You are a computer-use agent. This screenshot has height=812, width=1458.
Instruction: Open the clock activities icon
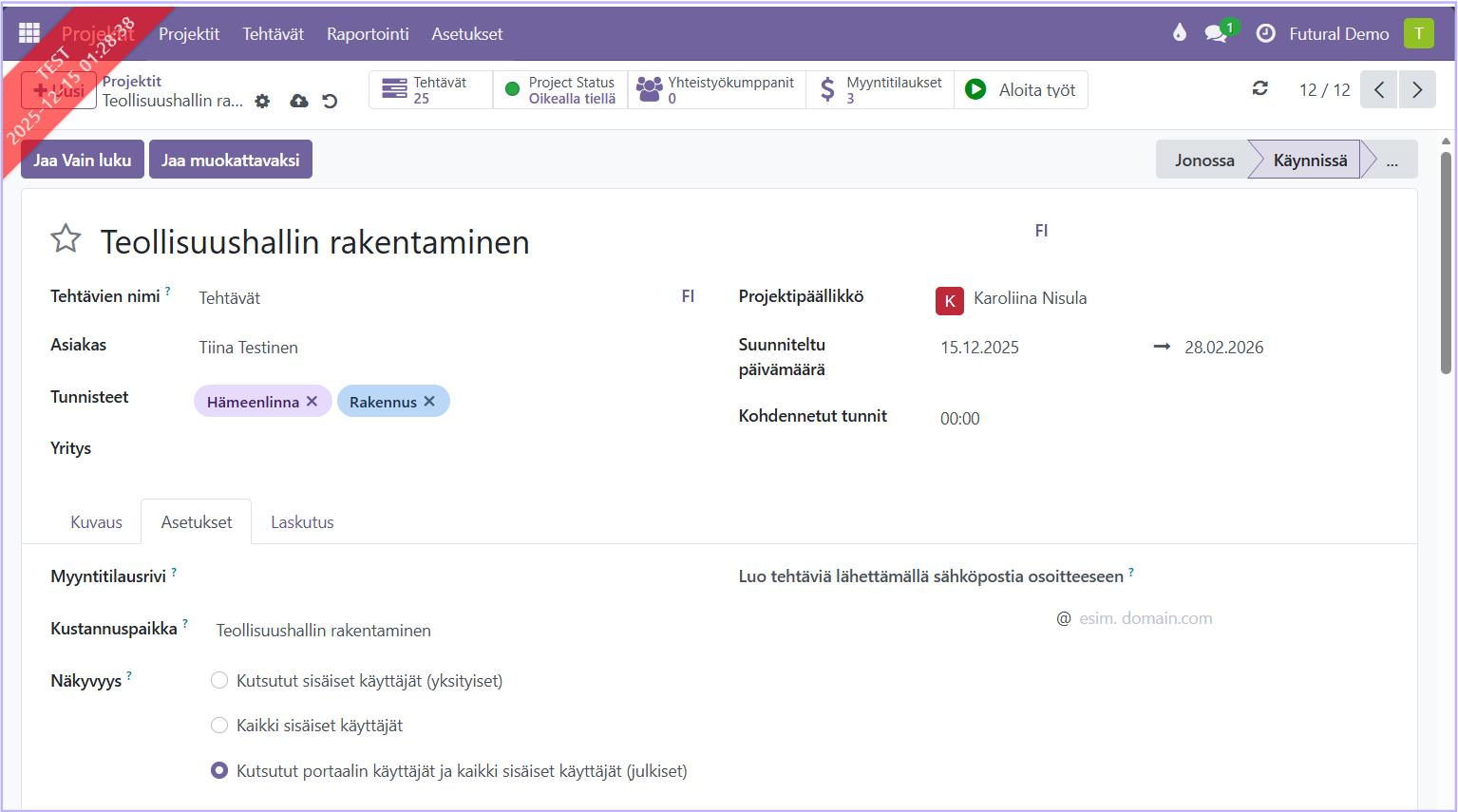pyautogui.click(x=1265, y=33)
